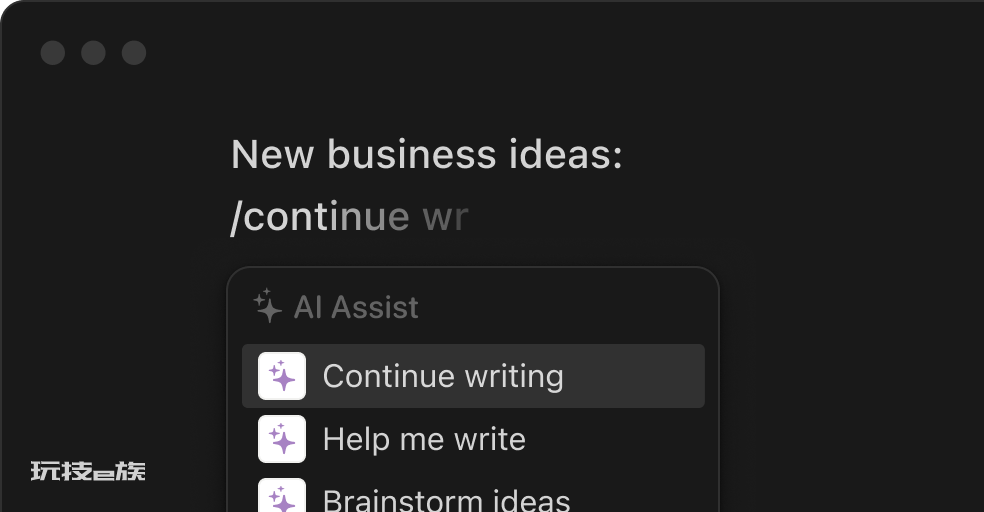Click the sparkle icon beside Continue writing
The width and height of the screenshot is (984, 512).
pos(282,376)
